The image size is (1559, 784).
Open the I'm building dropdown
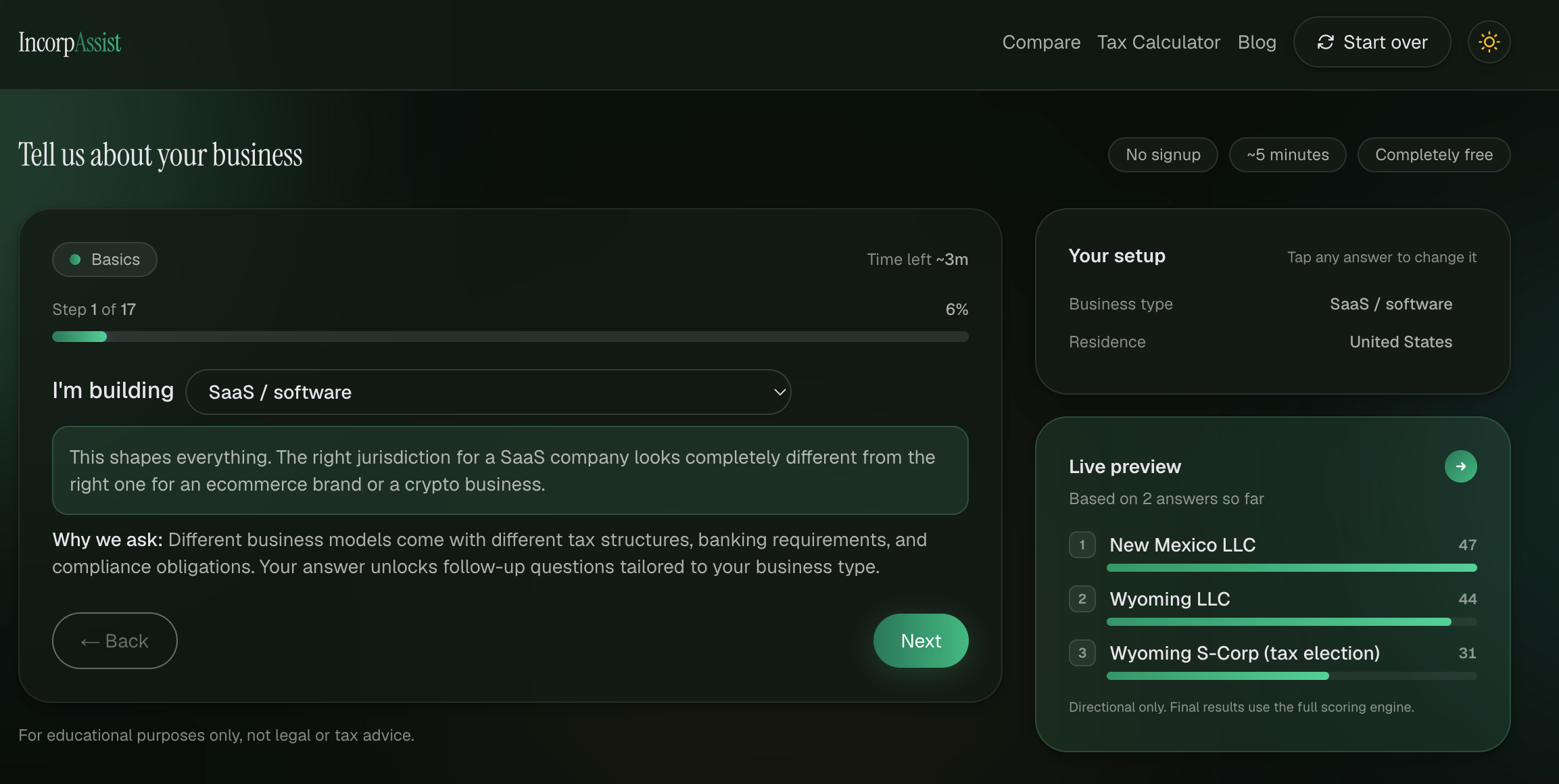click(488, 392)
